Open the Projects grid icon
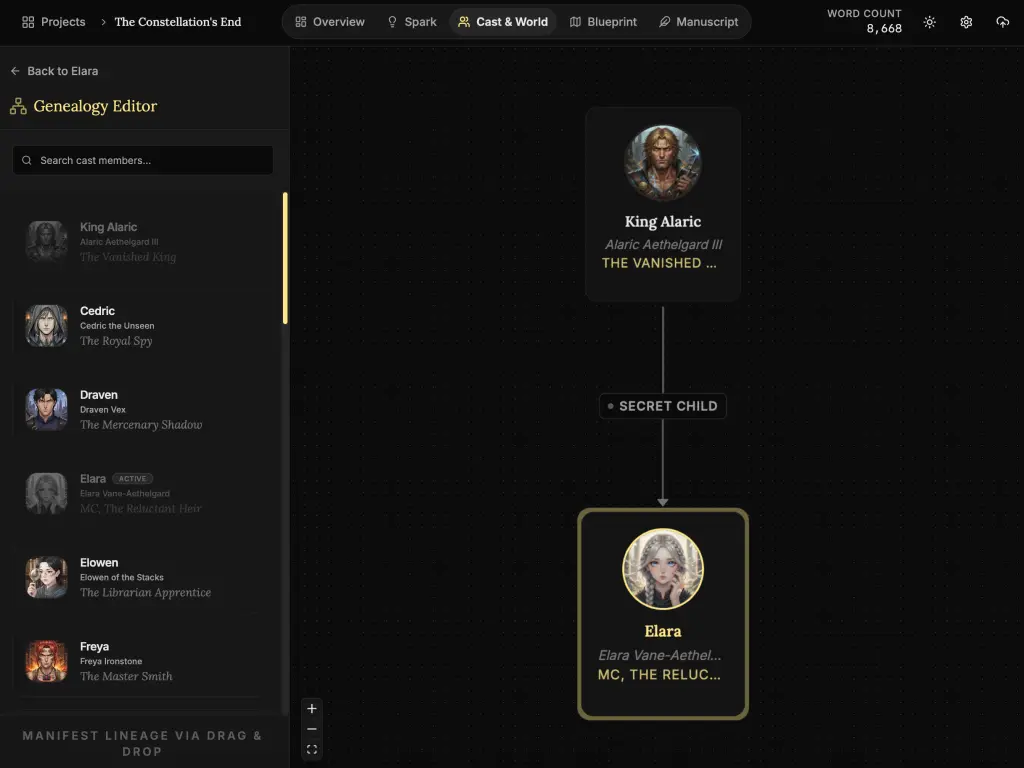Screen dimensions: 1024x768 pos(28,22)
